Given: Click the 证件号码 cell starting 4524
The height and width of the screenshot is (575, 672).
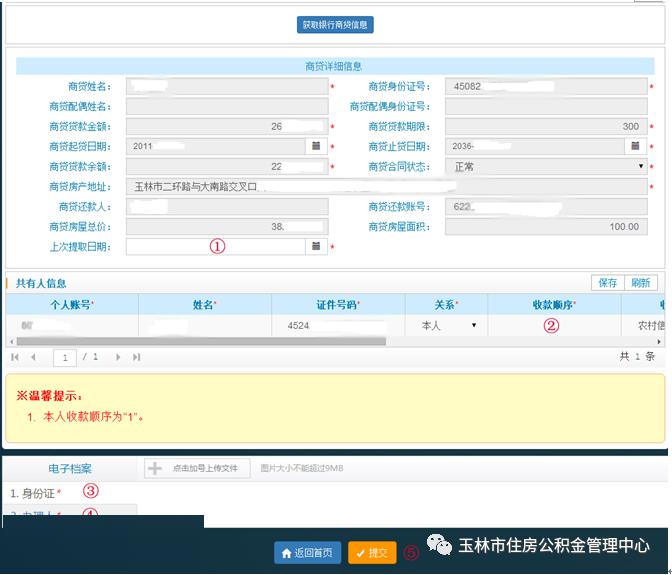Looking at the screenshot, I should (338, 326).
